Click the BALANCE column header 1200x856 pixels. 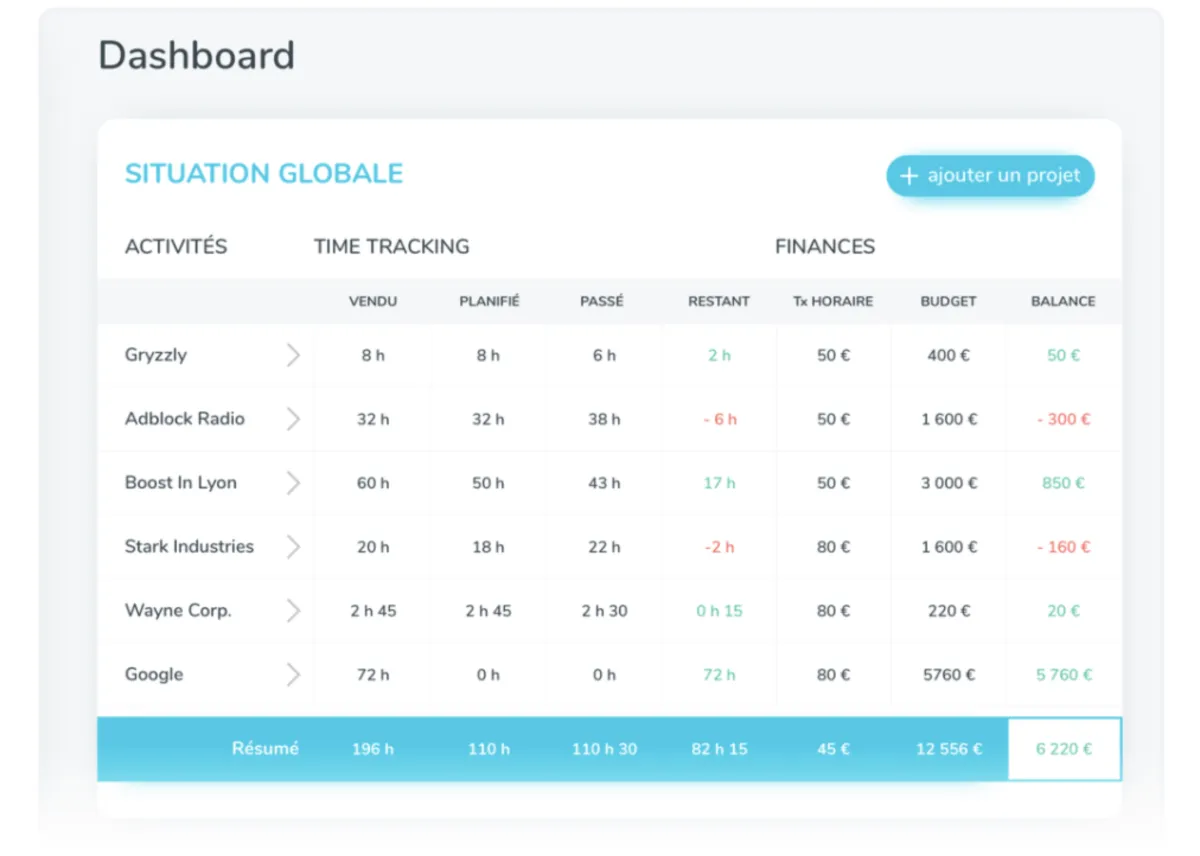pyautogui.click(x=1063, y=301)
